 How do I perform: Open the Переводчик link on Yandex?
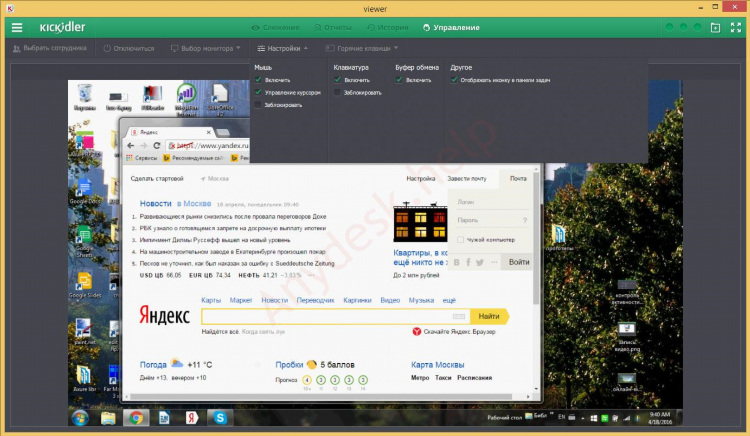(x=315, y=300)
